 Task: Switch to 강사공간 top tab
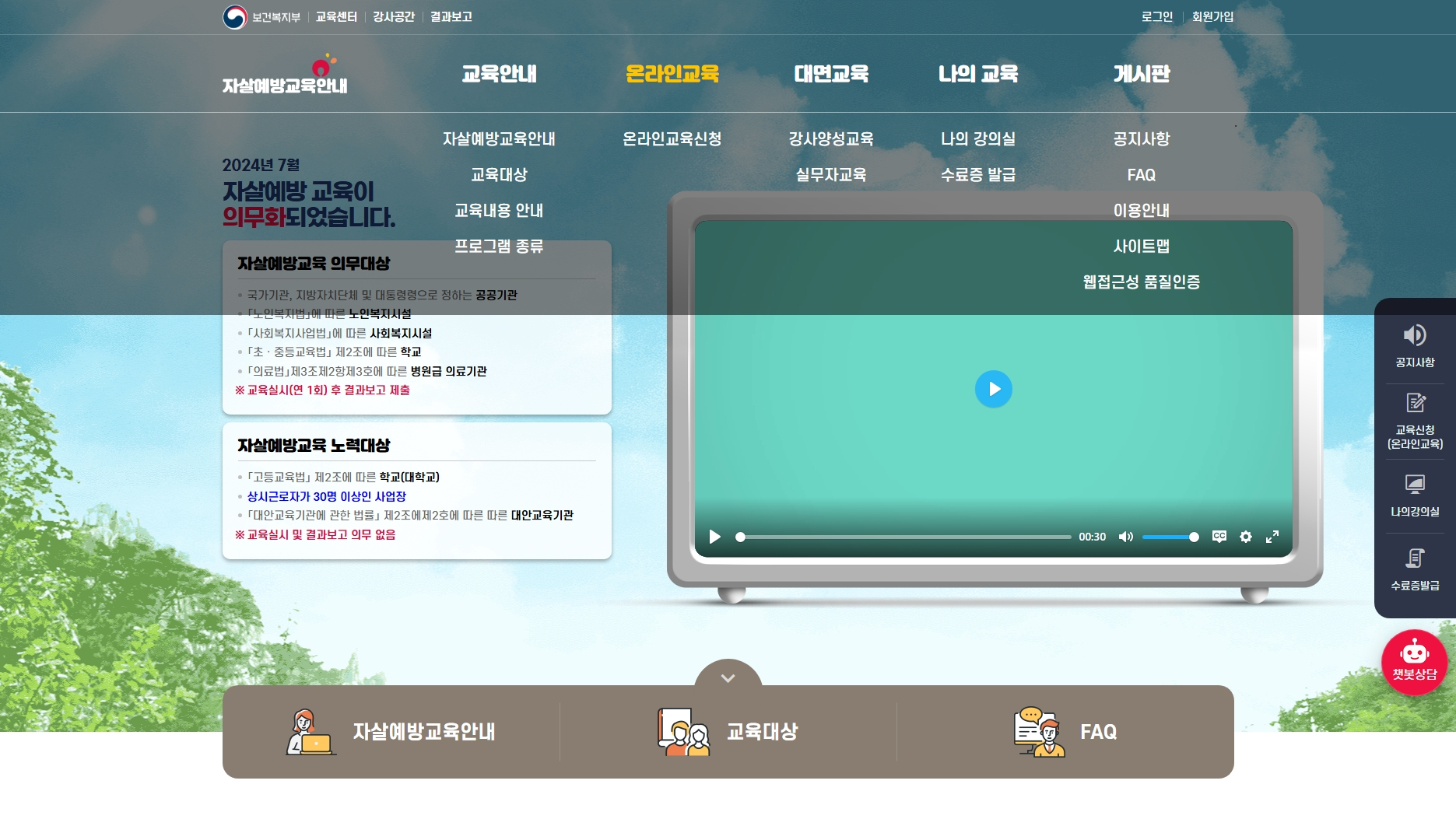(x=394, y=16)
